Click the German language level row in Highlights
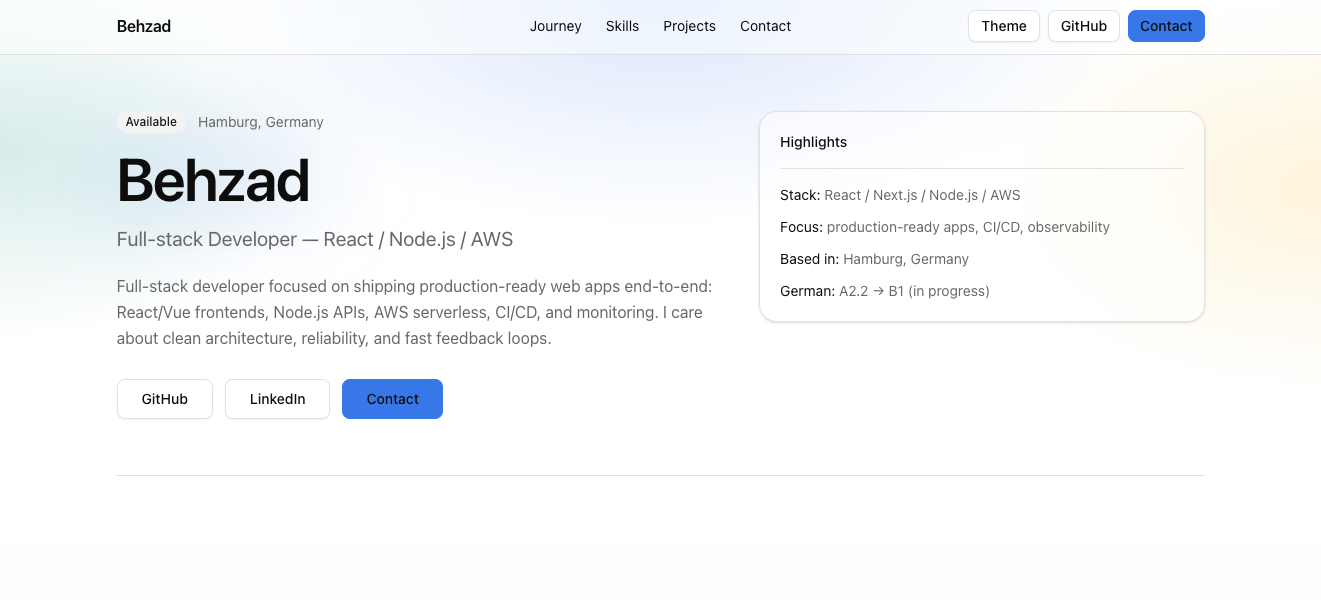1321x600 pixels. [884, 291]
